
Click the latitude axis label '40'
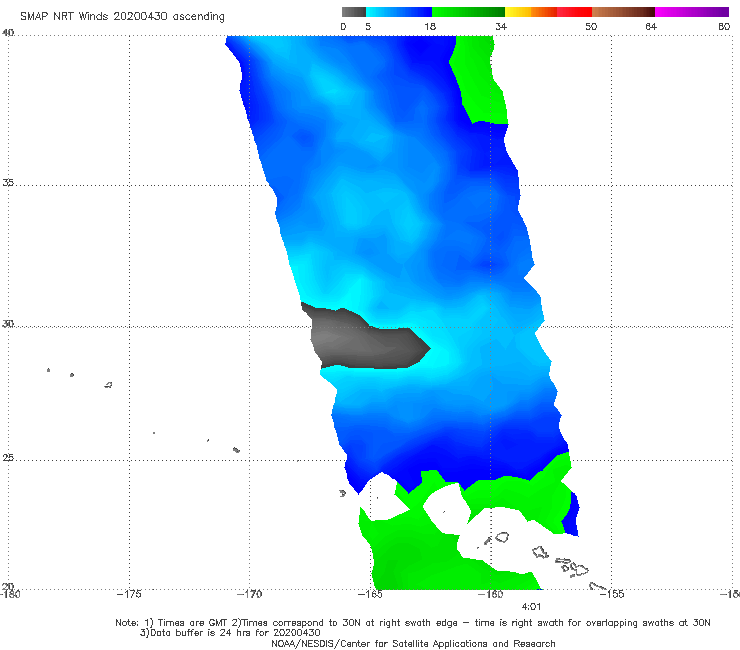pyautogui.click(x=8, y=33)
